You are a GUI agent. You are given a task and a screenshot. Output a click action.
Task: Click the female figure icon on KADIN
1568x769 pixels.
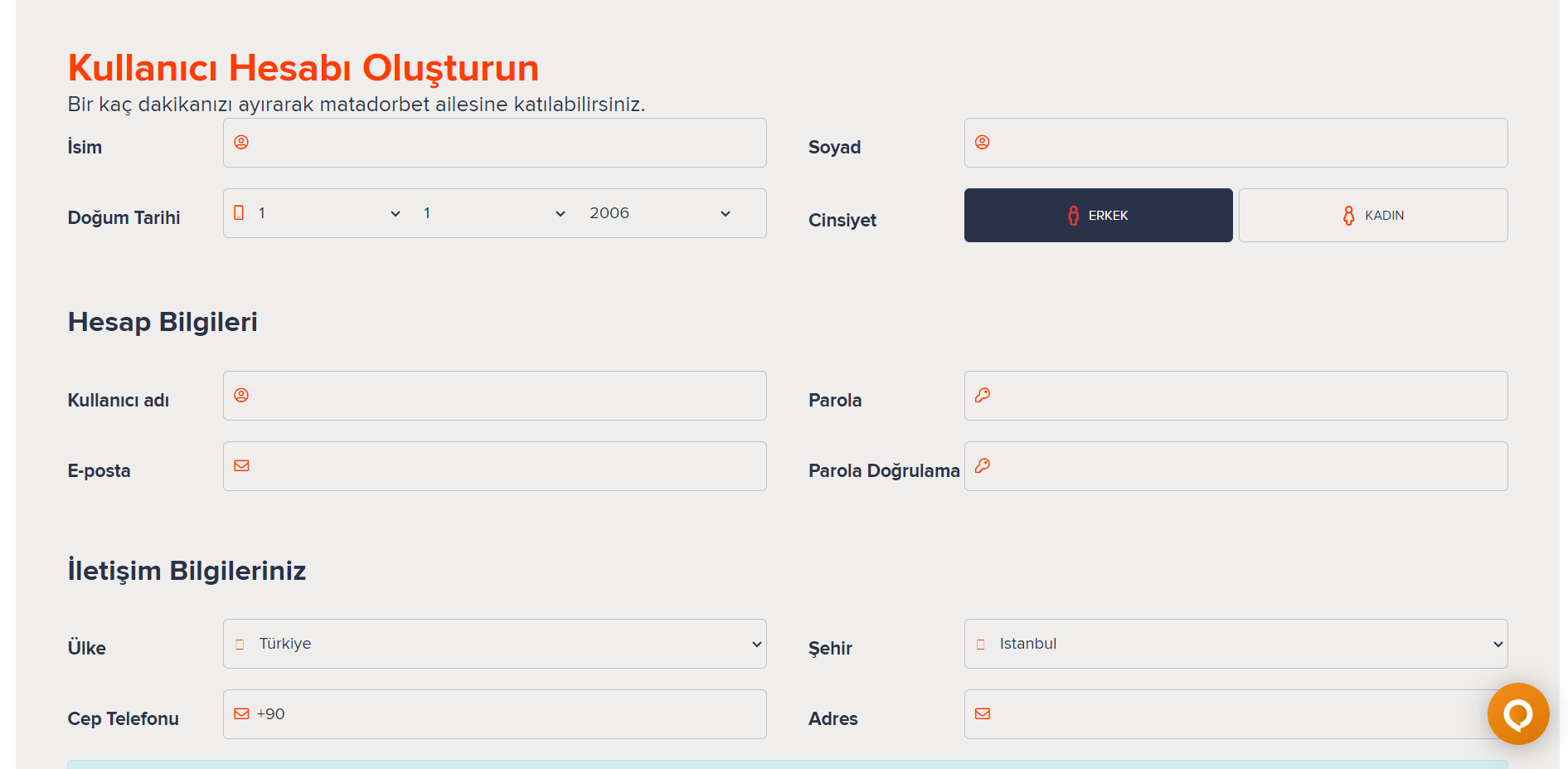(1349, 216)
